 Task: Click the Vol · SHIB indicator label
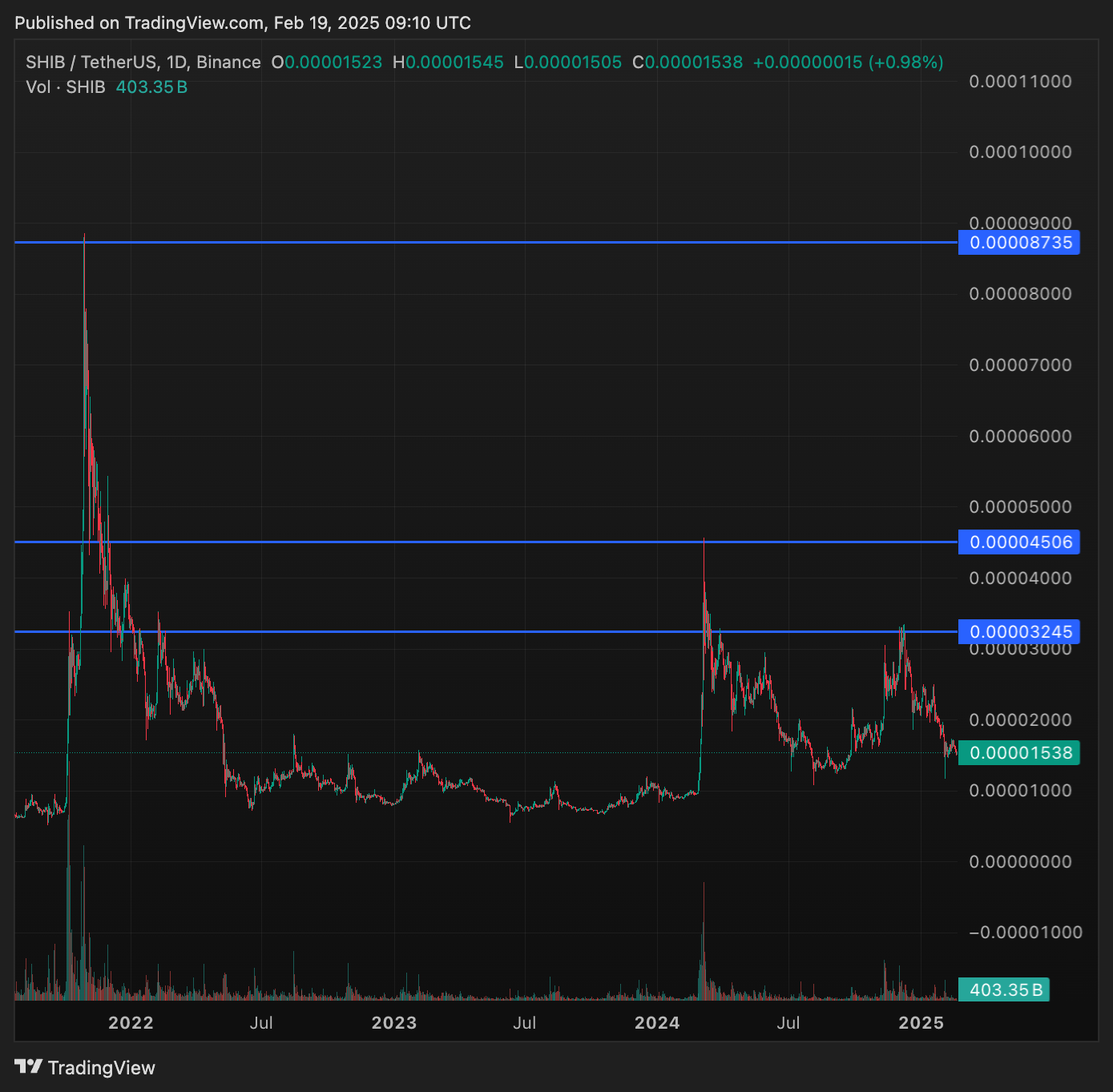tap(66, 87)
